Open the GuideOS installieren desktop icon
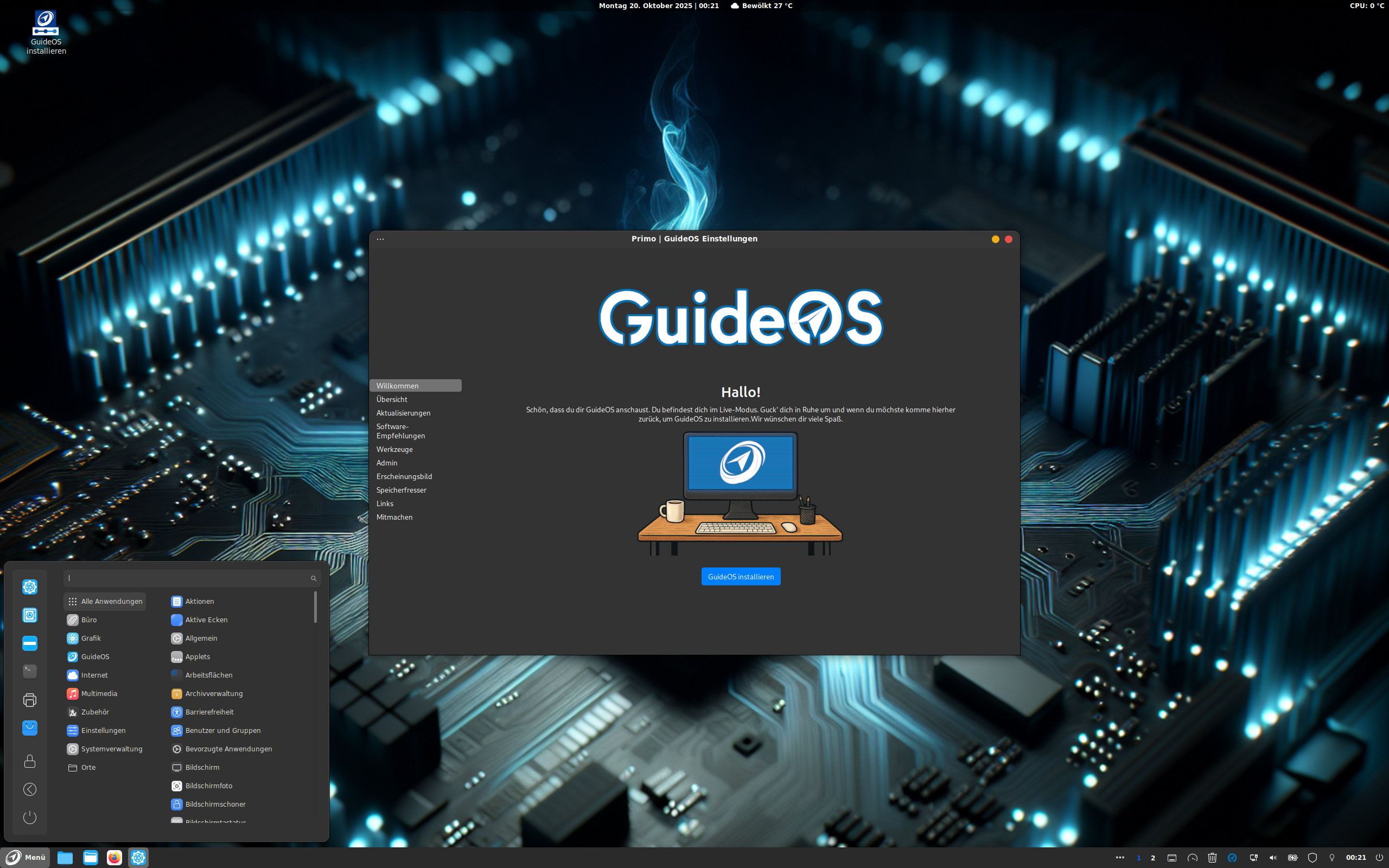1389x868 pixels. 46,33
